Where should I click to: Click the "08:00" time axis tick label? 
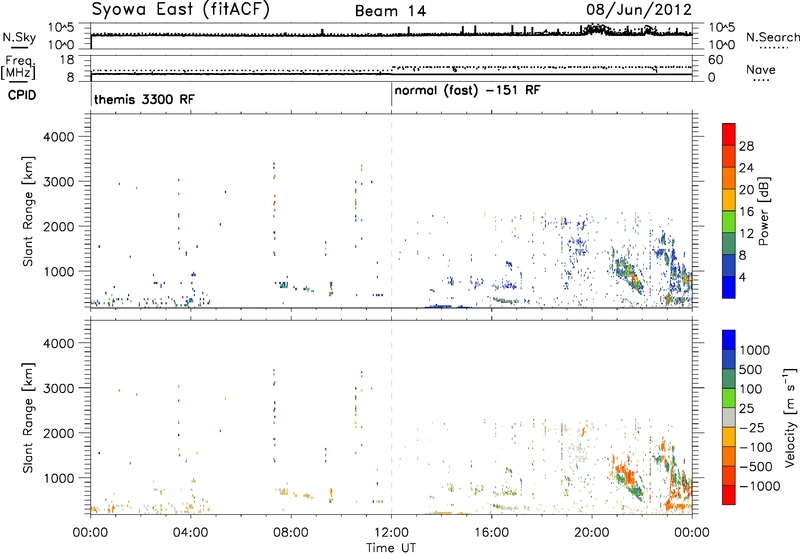[x=291, y=533]
